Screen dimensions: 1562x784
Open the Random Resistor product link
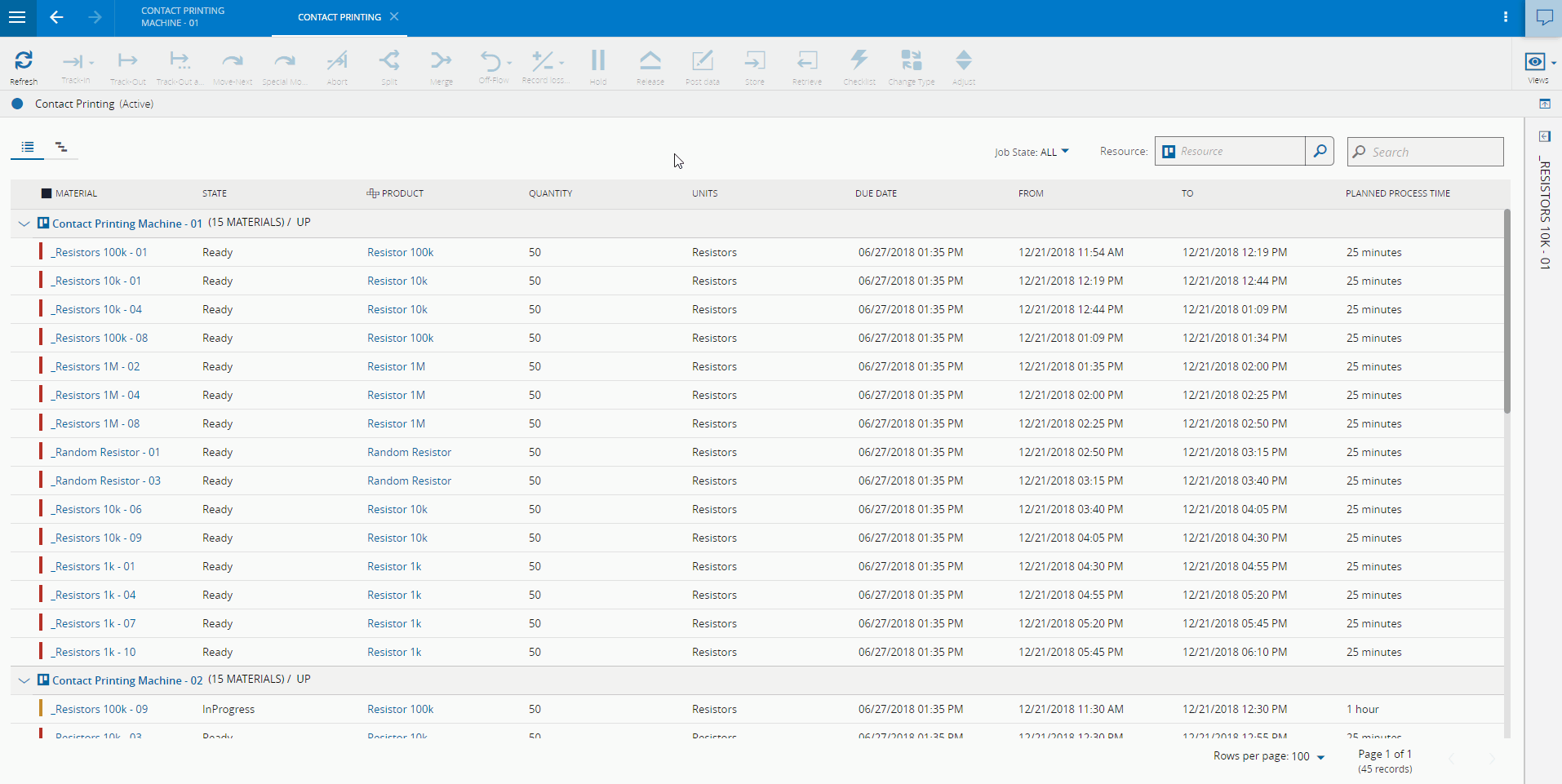(409, 452)
